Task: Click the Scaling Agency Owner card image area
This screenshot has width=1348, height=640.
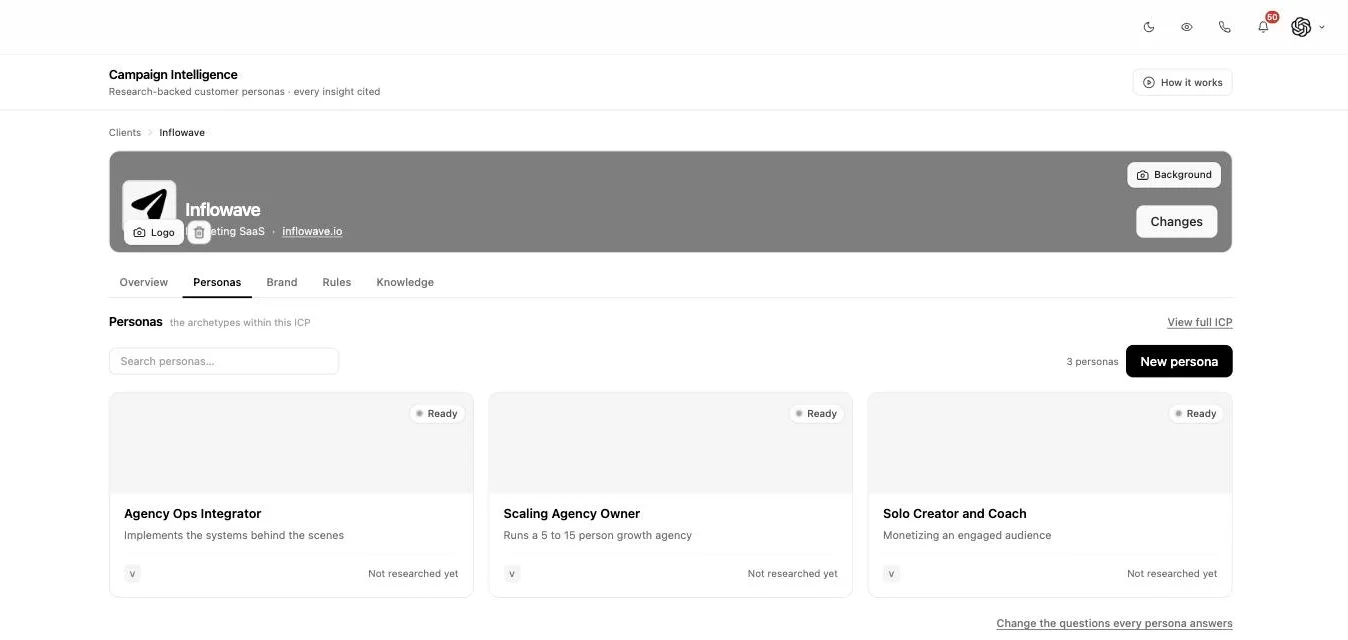Action: pos(670,443)
